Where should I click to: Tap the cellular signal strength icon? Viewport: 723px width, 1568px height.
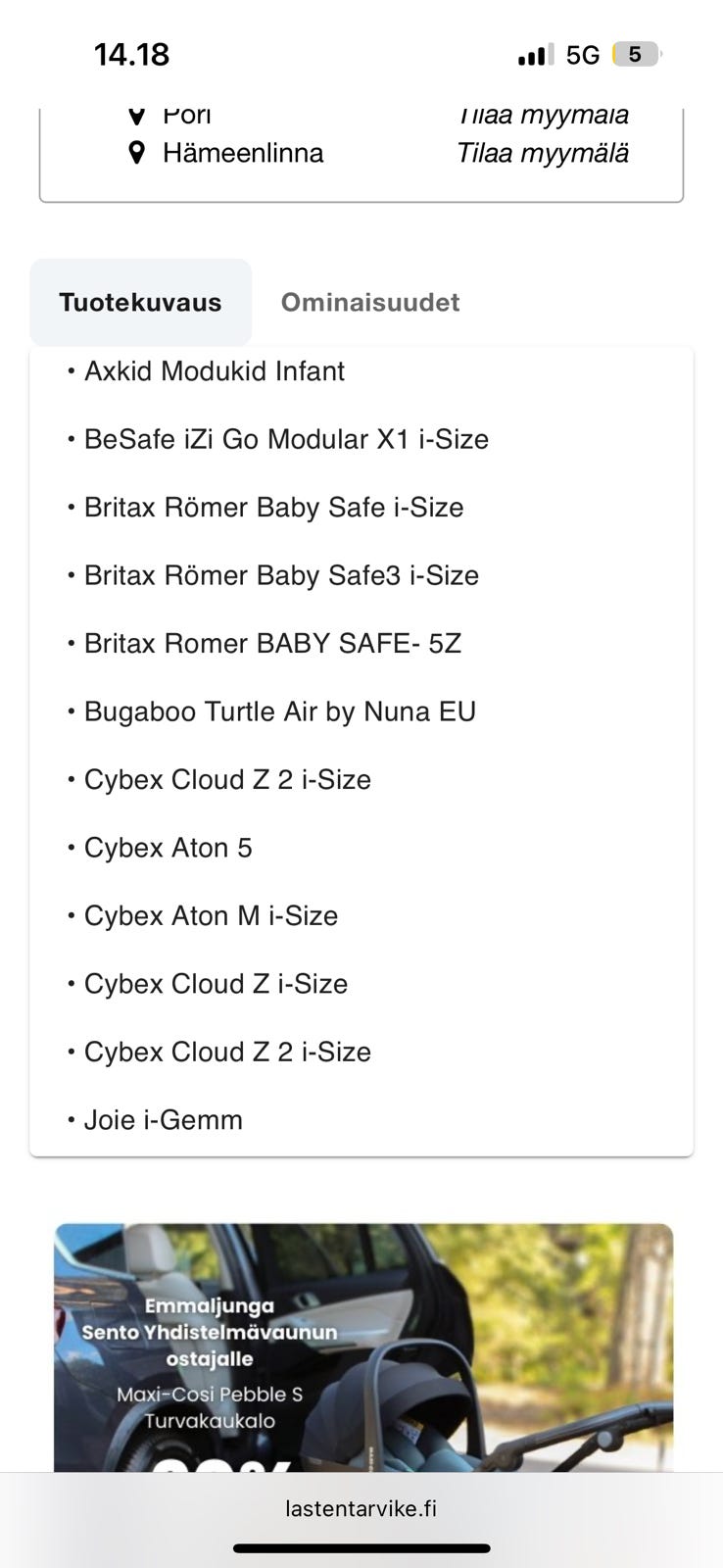[x=536, y=55]
